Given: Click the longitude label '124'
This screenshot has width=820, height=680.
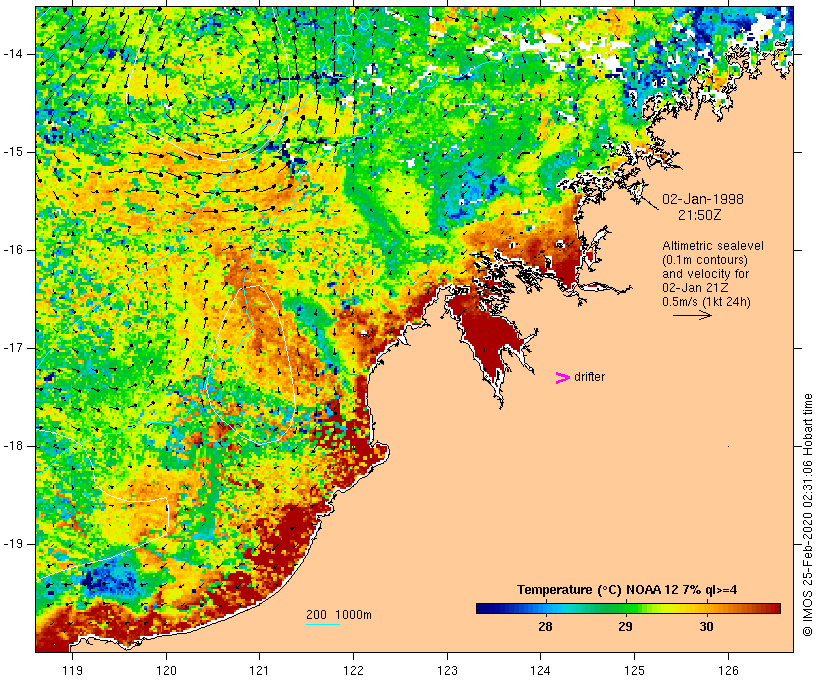Looking at the screenshot, I should tap(541, 670).
